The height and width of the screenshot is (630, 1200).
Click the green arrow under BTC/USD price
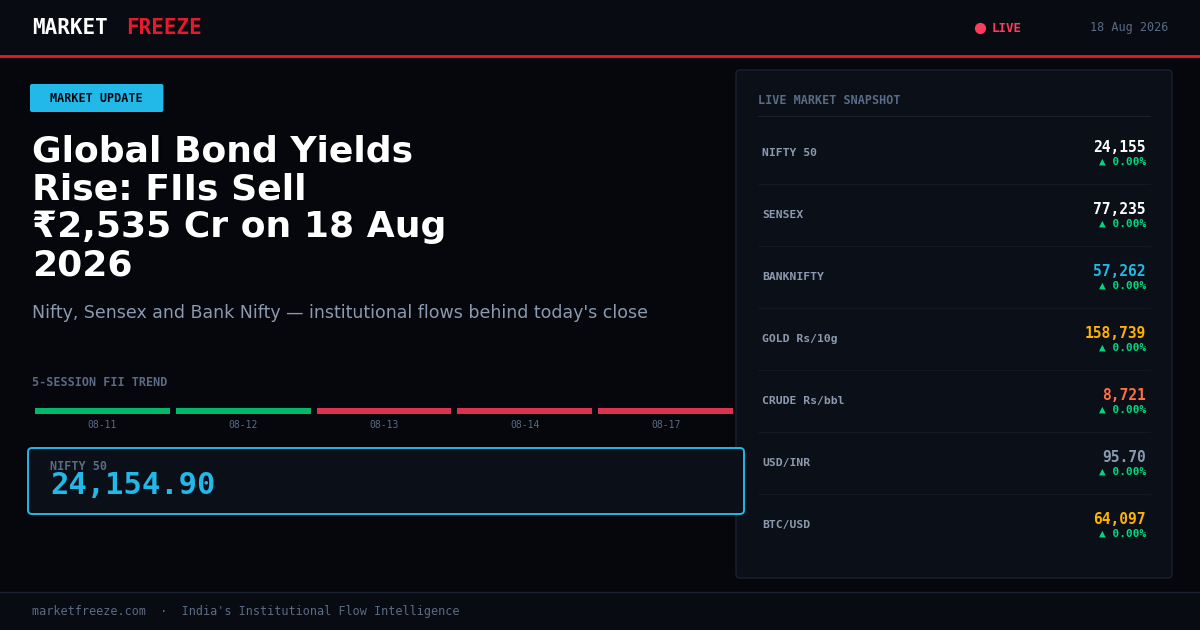point(1103,534)
